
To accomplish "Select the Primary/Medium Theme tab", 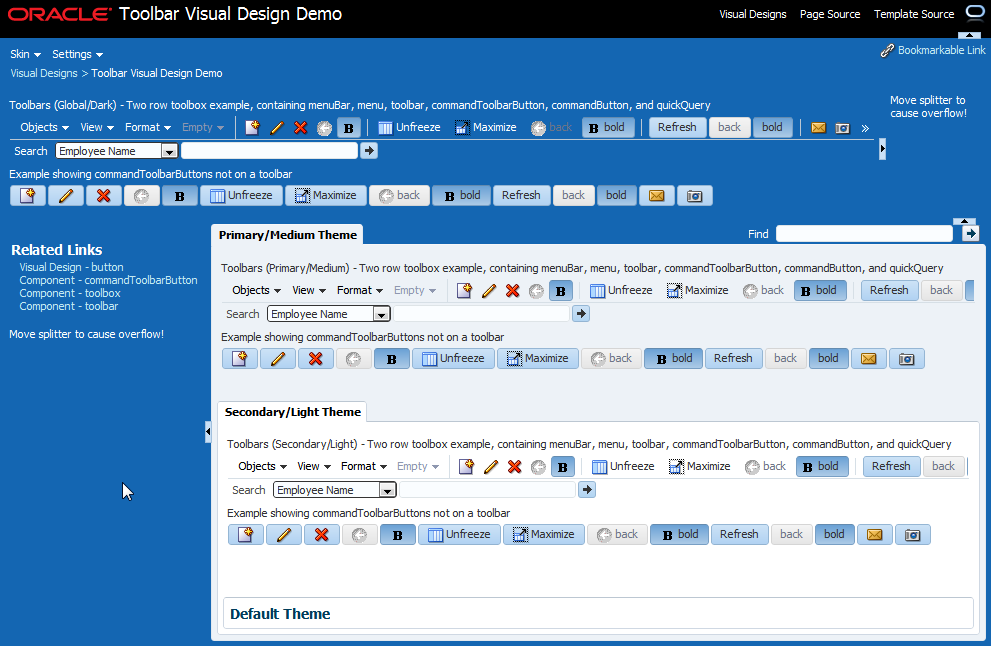I will pos(288,235).
